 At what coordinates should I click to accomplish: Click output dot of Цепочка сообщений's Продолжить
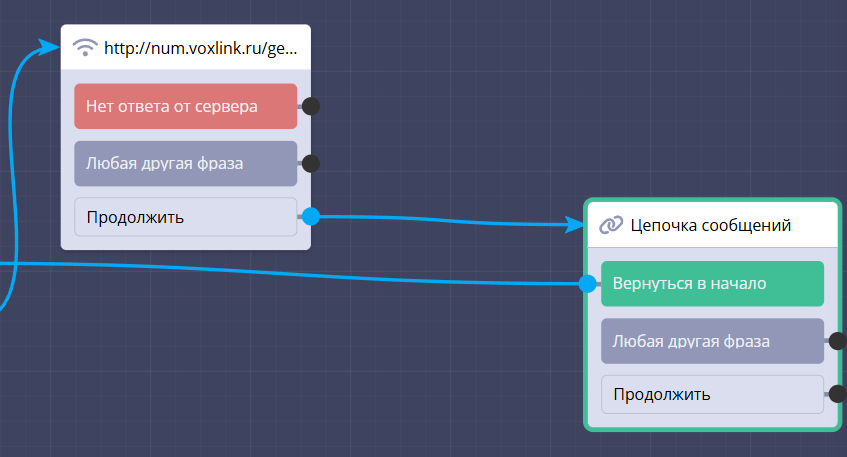[837, 394]
